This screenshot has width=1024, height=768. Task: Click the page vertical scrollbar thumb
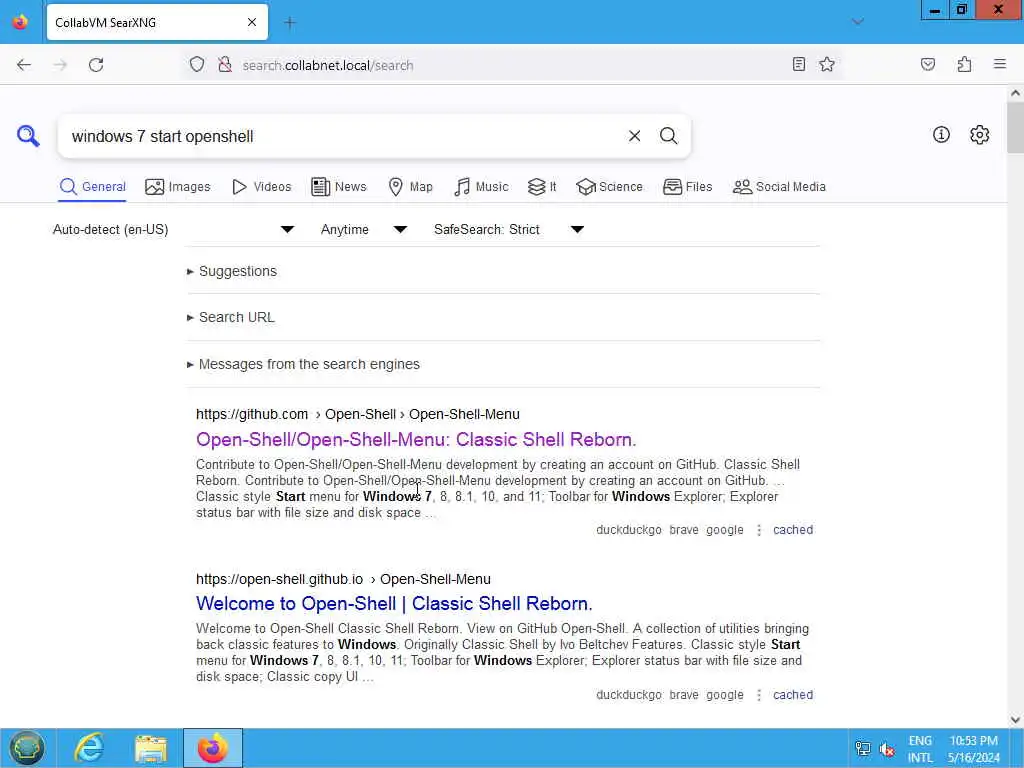(x=1015, y=127)
